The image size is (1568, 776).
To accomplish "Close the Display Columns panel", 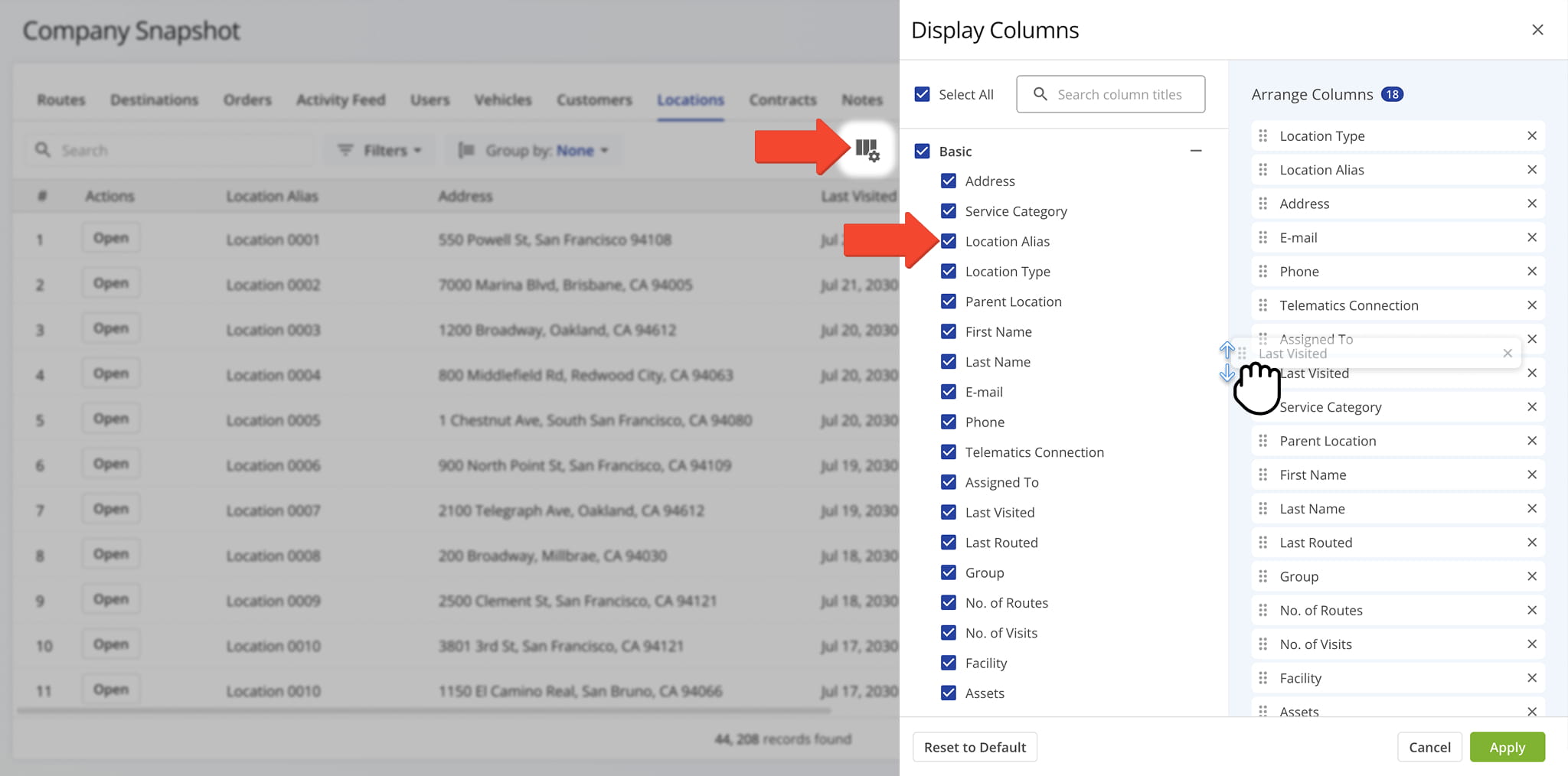I will 1537,30.
